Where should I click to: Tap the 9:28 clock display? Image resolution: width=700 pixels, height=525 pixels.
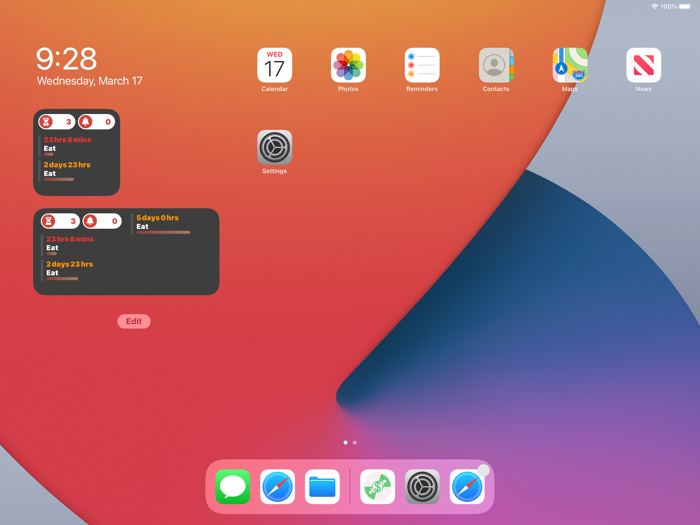coord(67,59)
